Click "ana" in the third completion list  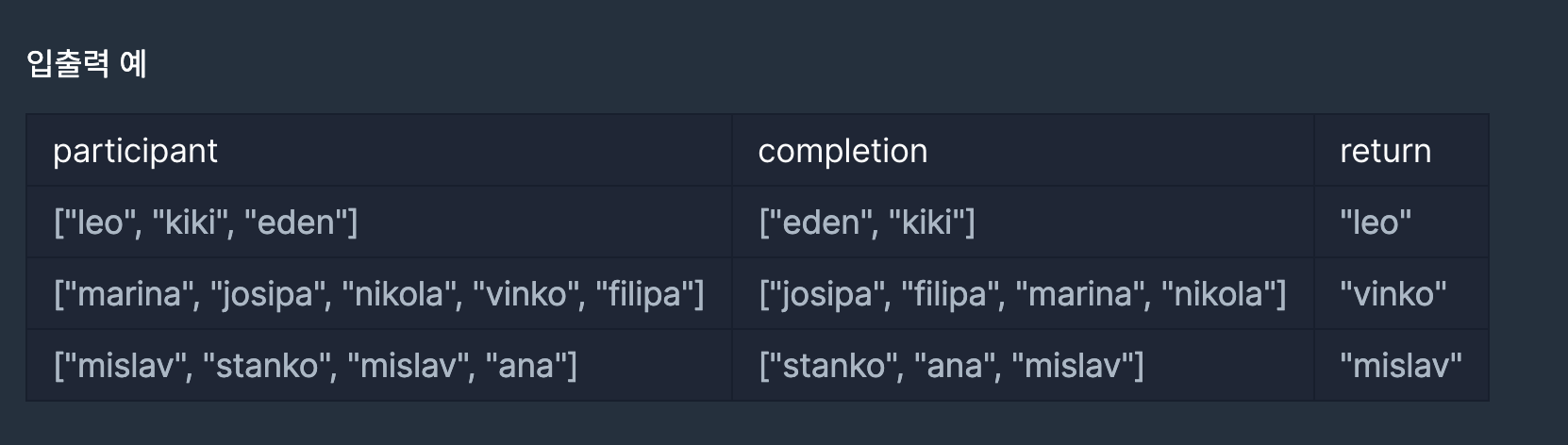click(x=953, y=366)
